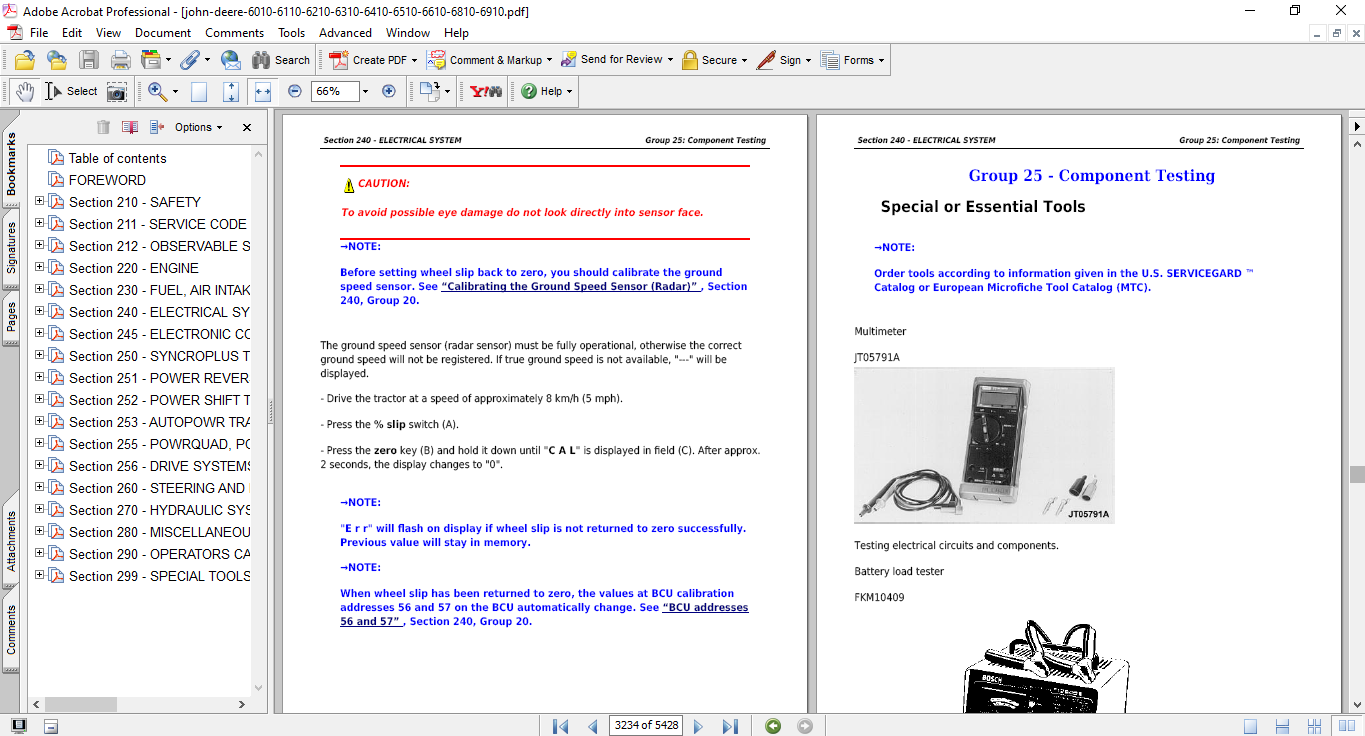Image resolution: width=1365 pixels, height=736 pixels.
Task: Click the page number input field
Action: point(645,726)
